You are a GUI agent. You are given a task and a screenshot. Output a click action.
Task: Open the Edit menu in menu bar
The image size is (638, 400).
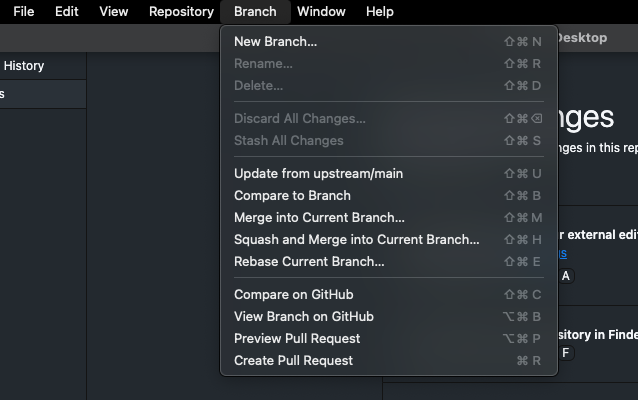click(x=67, y=11)
